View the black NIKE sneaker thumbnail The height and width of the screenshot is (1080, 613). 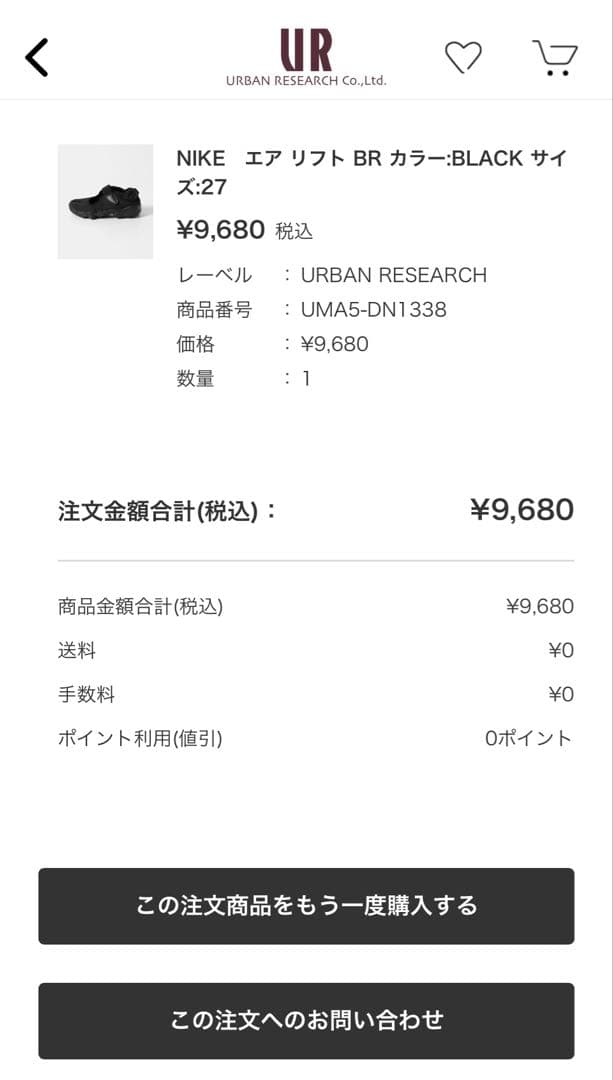[105, 196]
